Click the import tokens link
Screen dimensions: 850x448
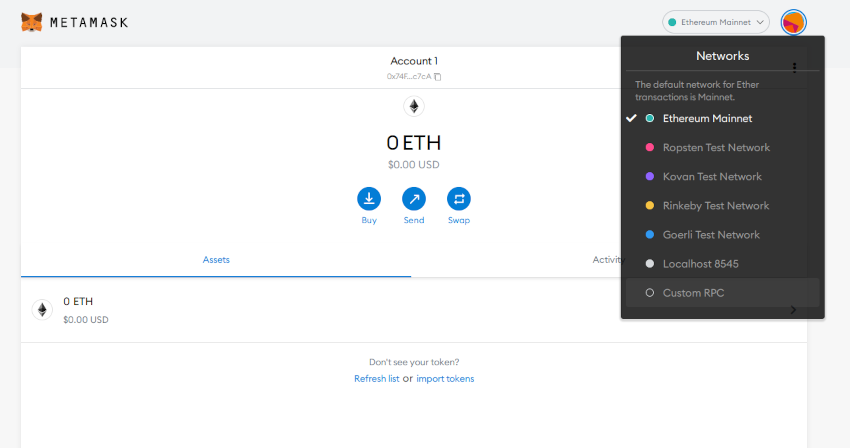[x=445, y=379]
